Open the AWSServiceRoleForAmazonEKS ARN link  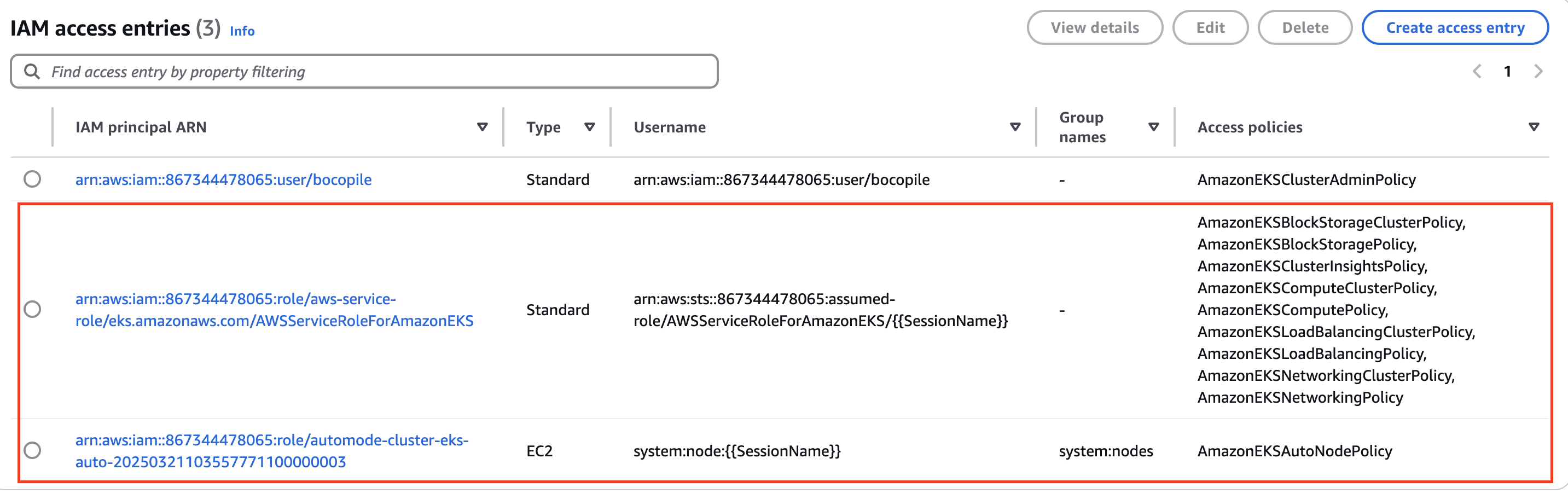pos(274,310)
